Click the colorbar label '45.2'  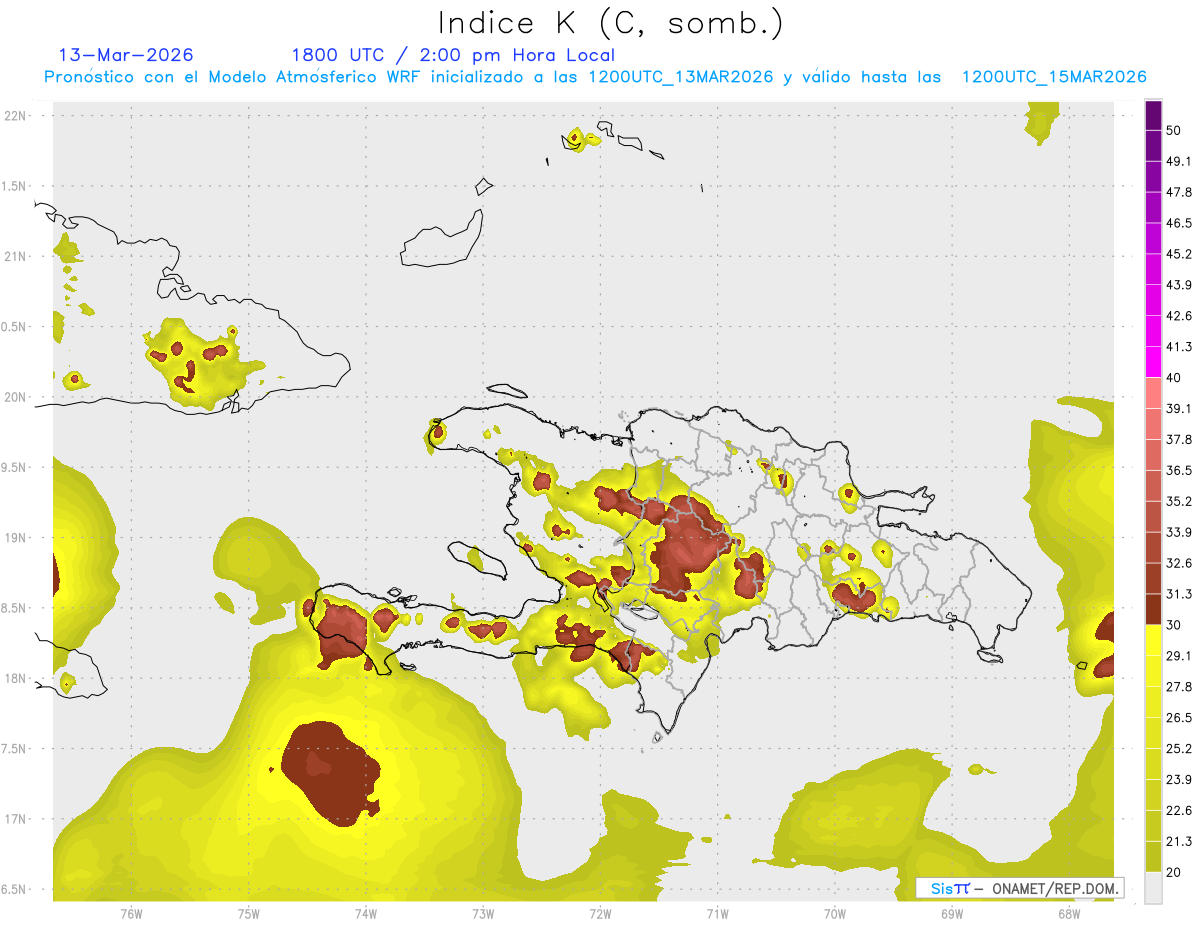coord(1179,254)
